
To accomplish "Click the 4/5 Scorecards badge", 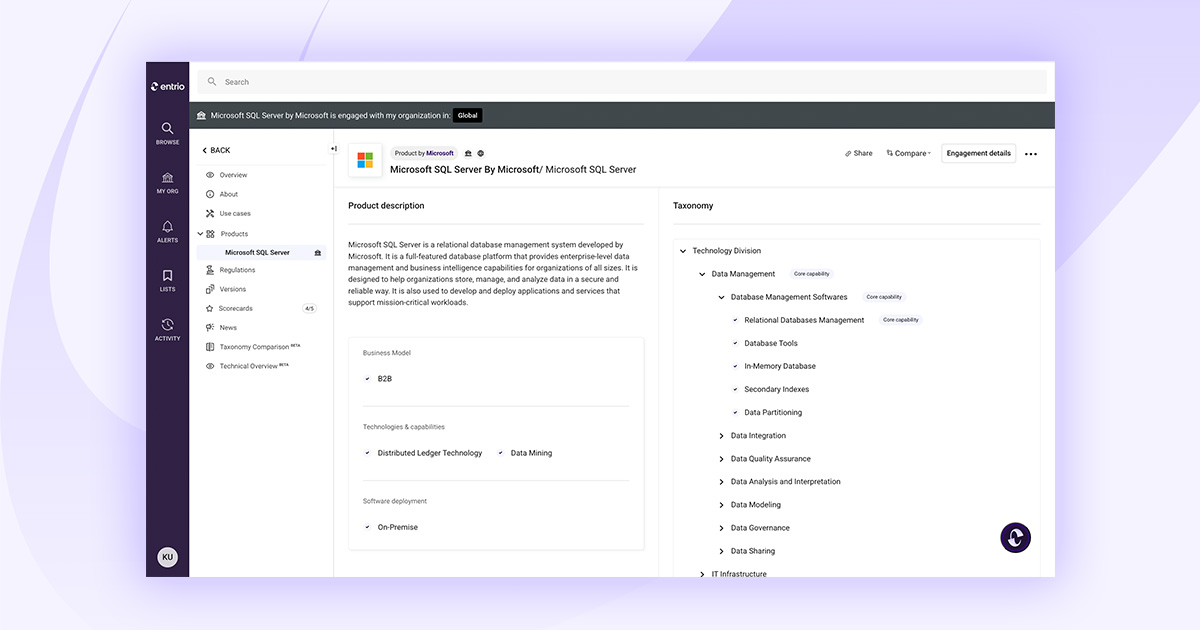I will (x=309, y=308).
